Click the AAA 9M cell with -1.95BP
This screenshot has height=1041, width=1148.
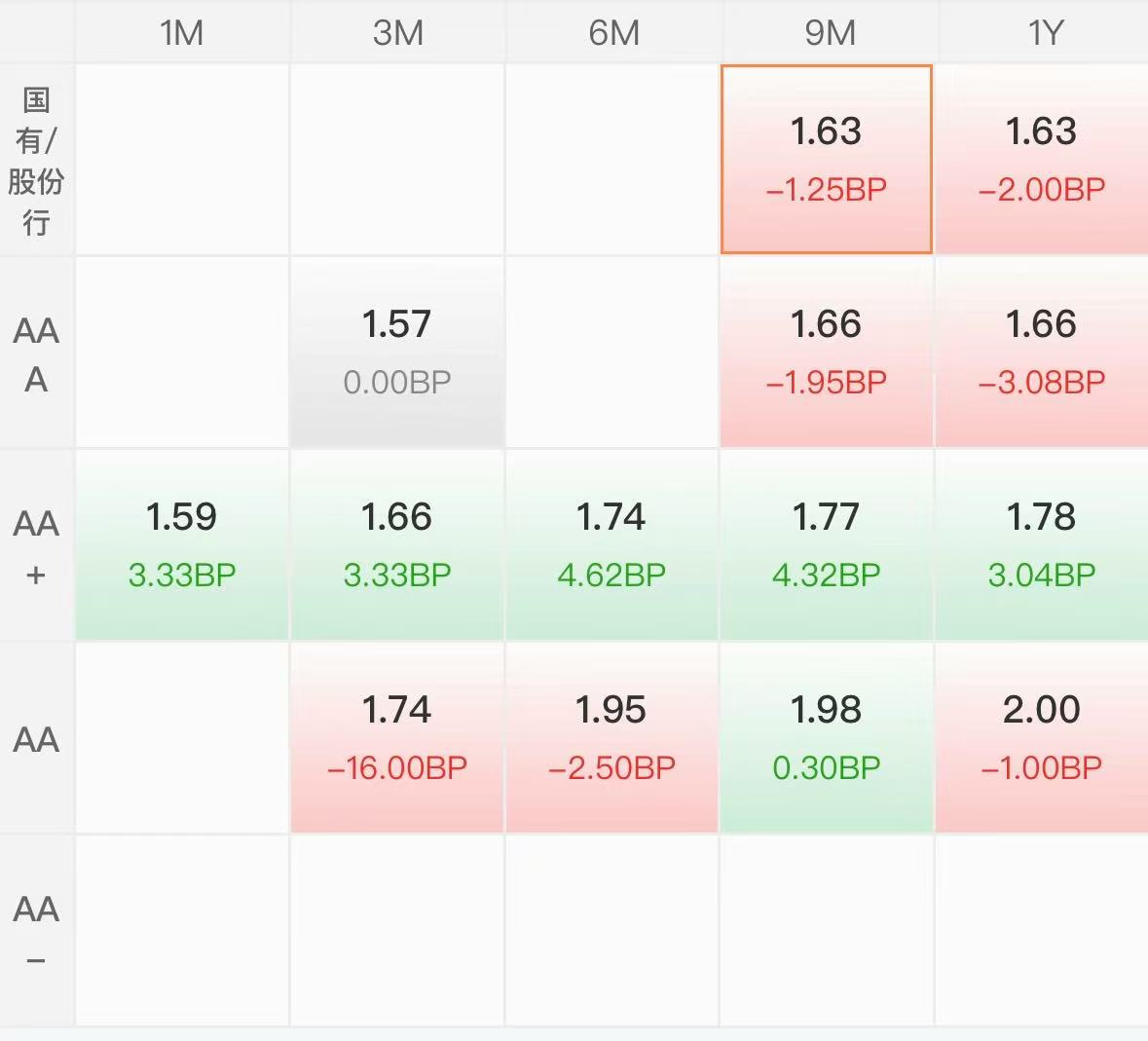(x=827, y=353)
